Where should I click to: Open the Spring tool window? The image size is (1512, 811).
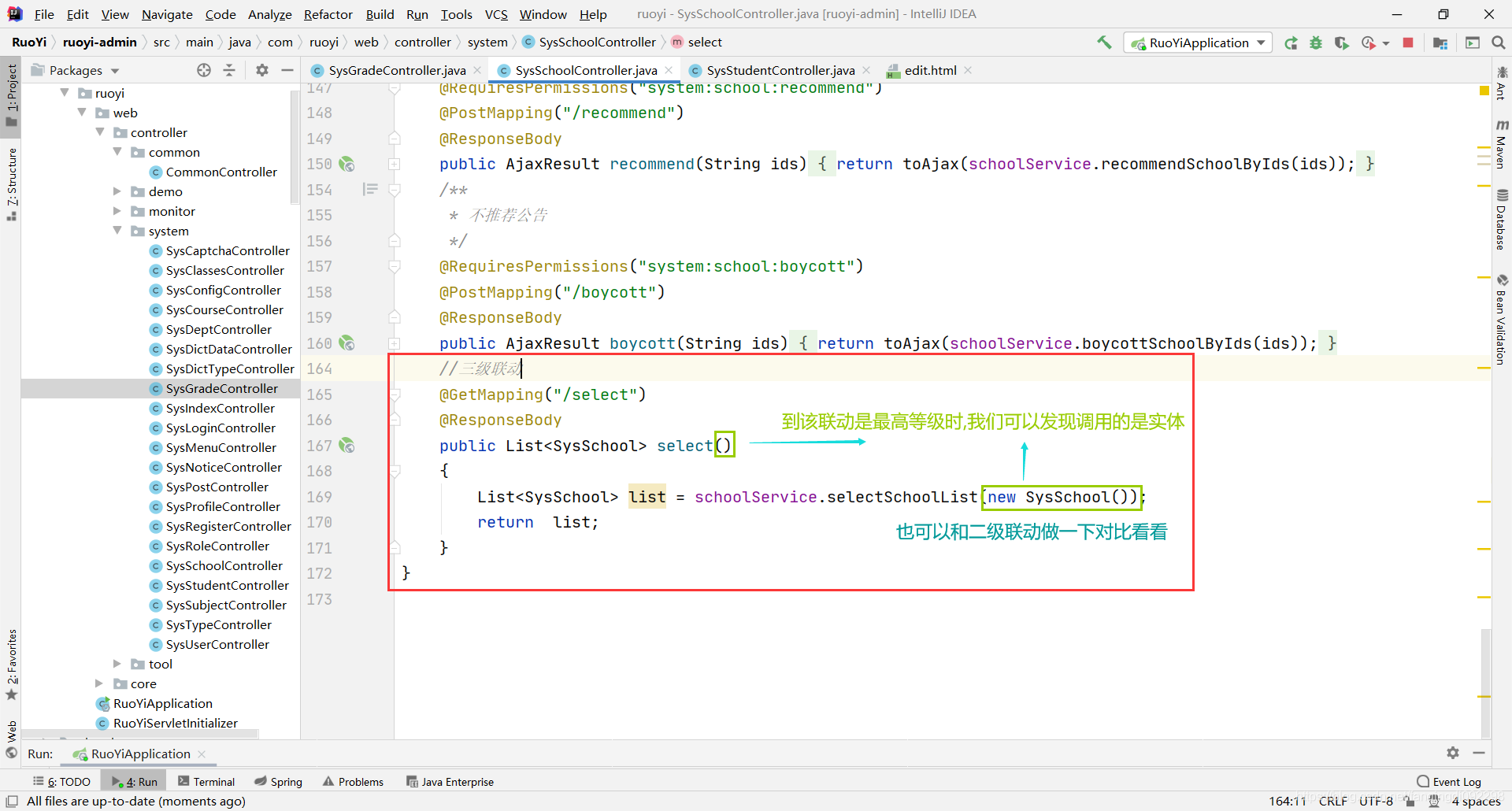coord(278,781)
